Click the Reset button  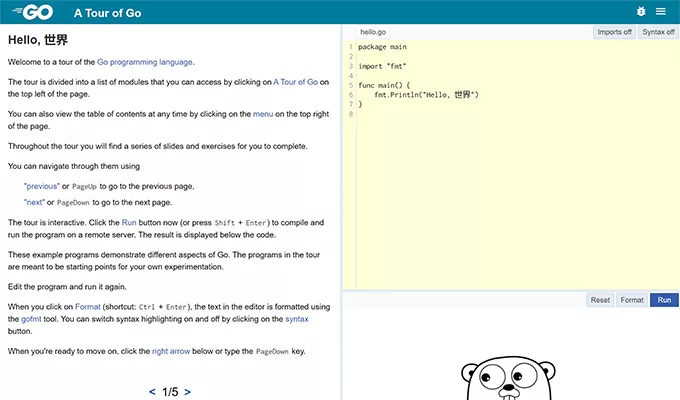tap(600, 300)
